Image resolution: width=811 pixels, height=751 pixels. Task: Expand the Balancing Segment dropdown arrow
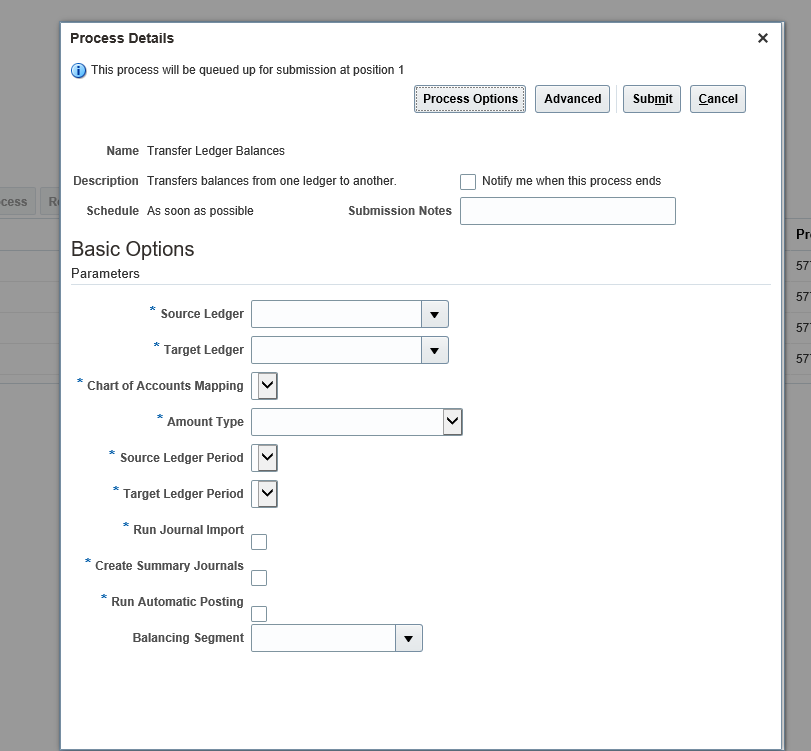408,638
